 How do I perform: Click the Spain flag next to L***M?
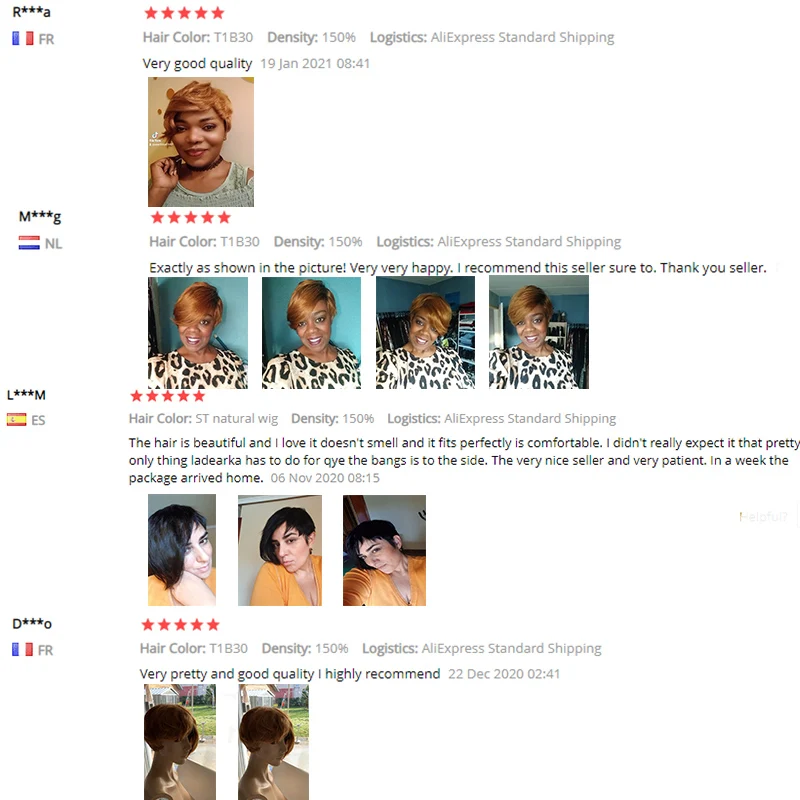pos(17,419)
